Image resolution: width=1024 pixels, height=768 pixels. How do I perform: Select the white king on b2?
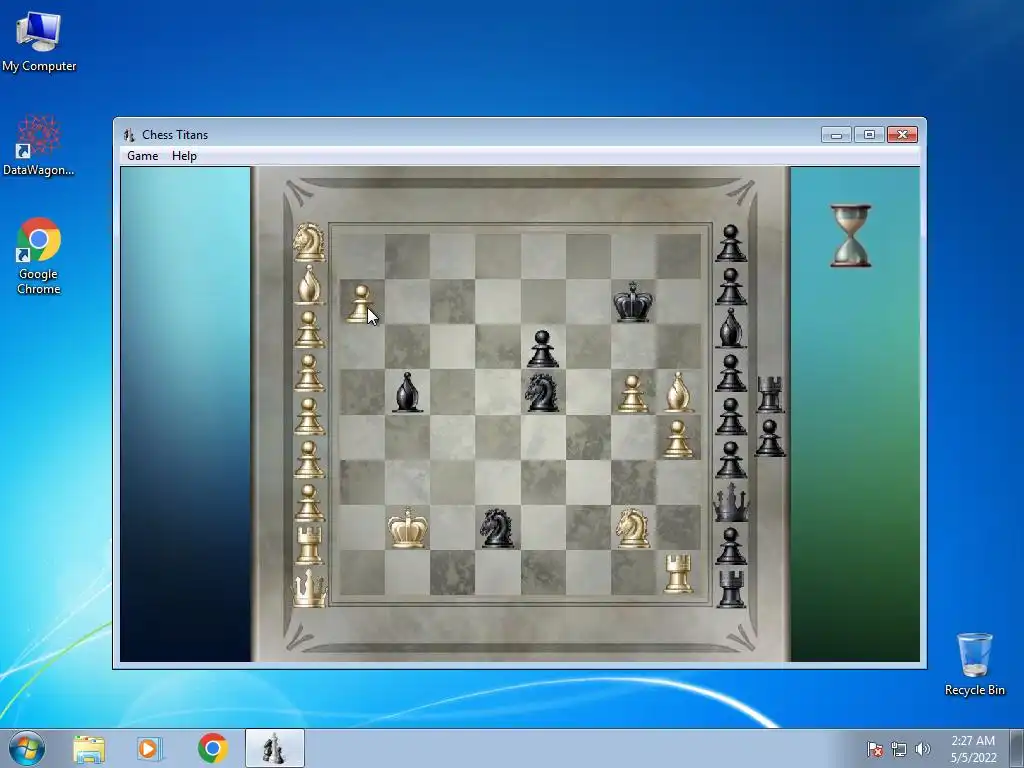click(x=408, y=528)
